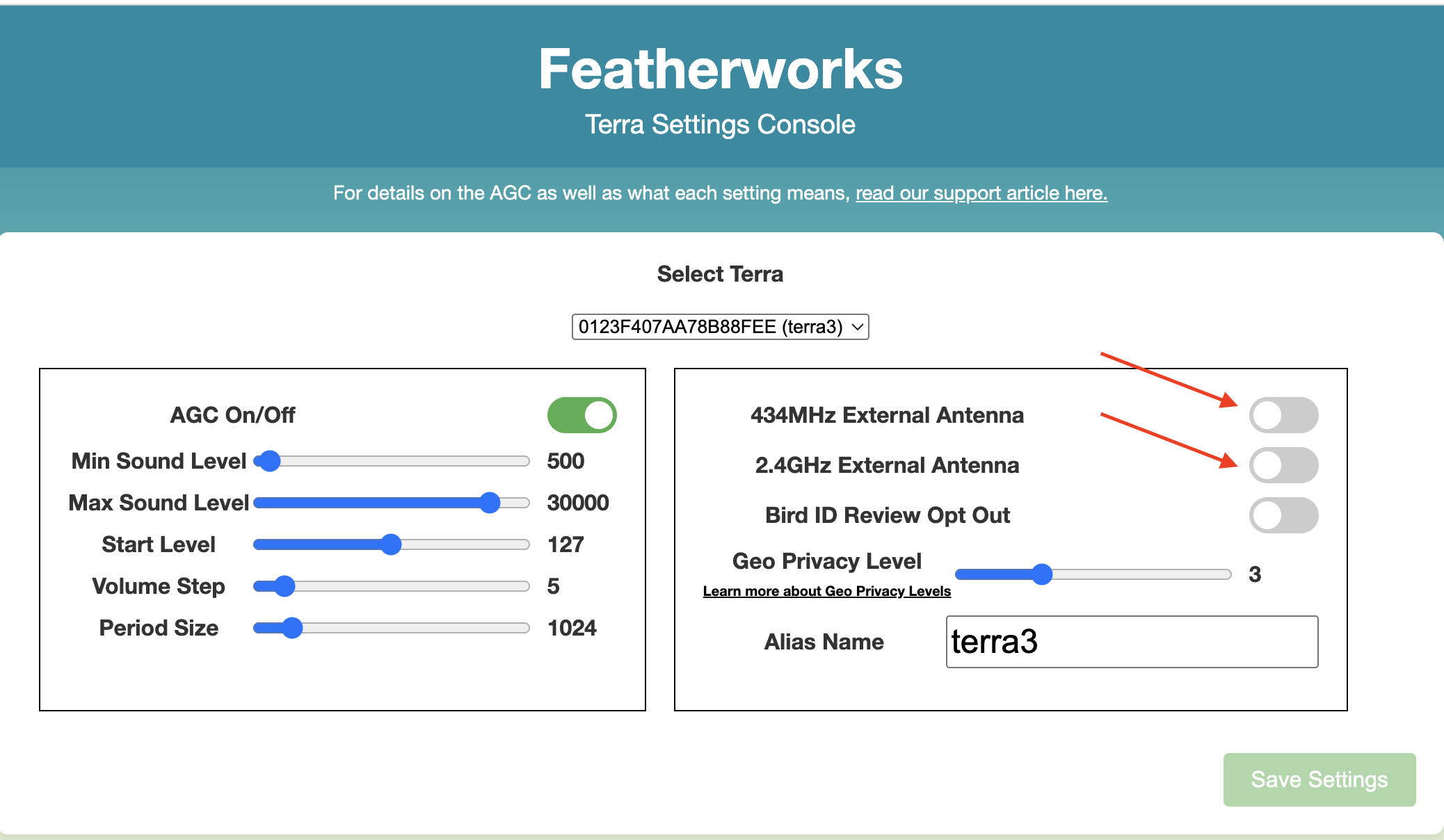Screen dimensions: 1444x840
Task: Click the Geo Privacy Level slider
Action: coord(1093,574)
